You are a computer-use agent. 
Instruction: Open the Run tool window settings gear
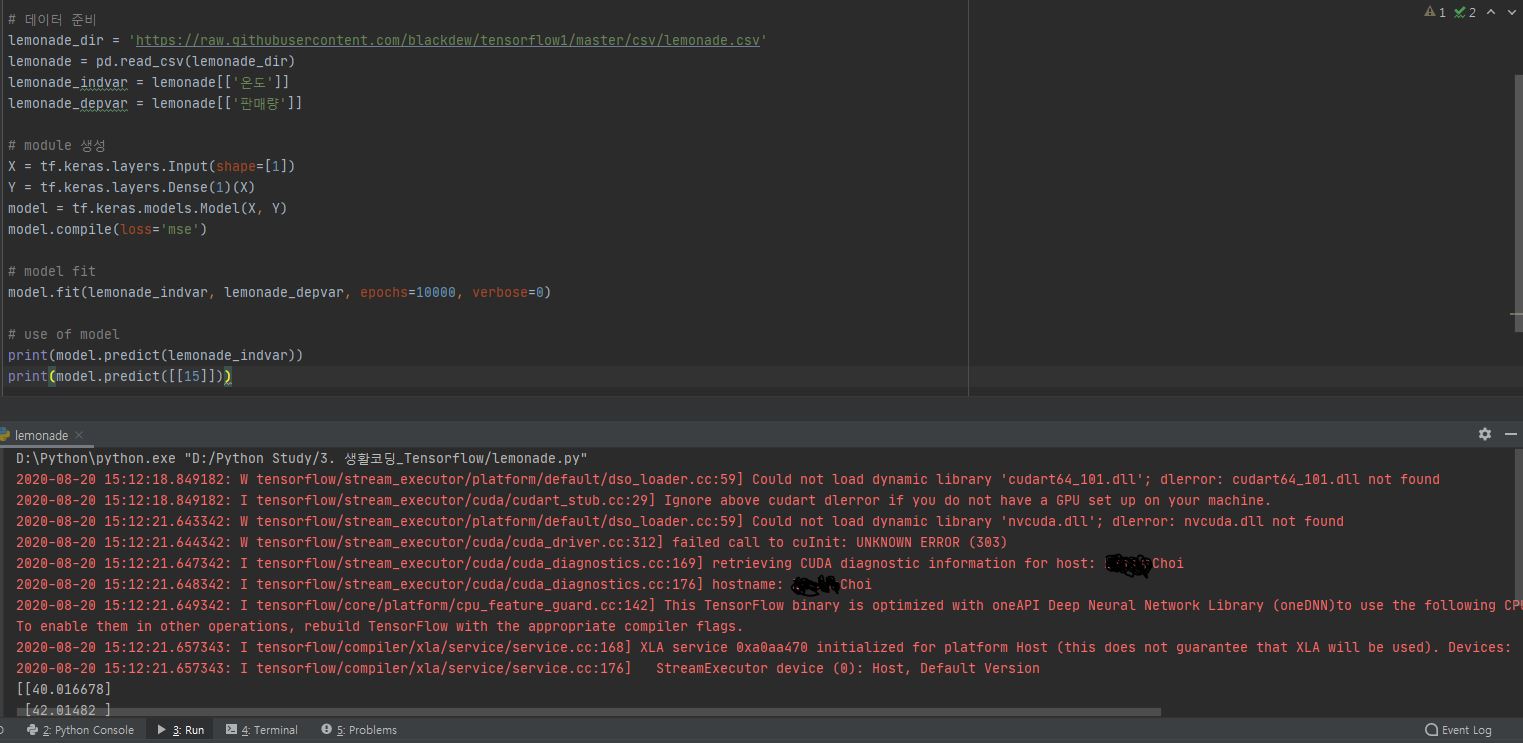1484,433
